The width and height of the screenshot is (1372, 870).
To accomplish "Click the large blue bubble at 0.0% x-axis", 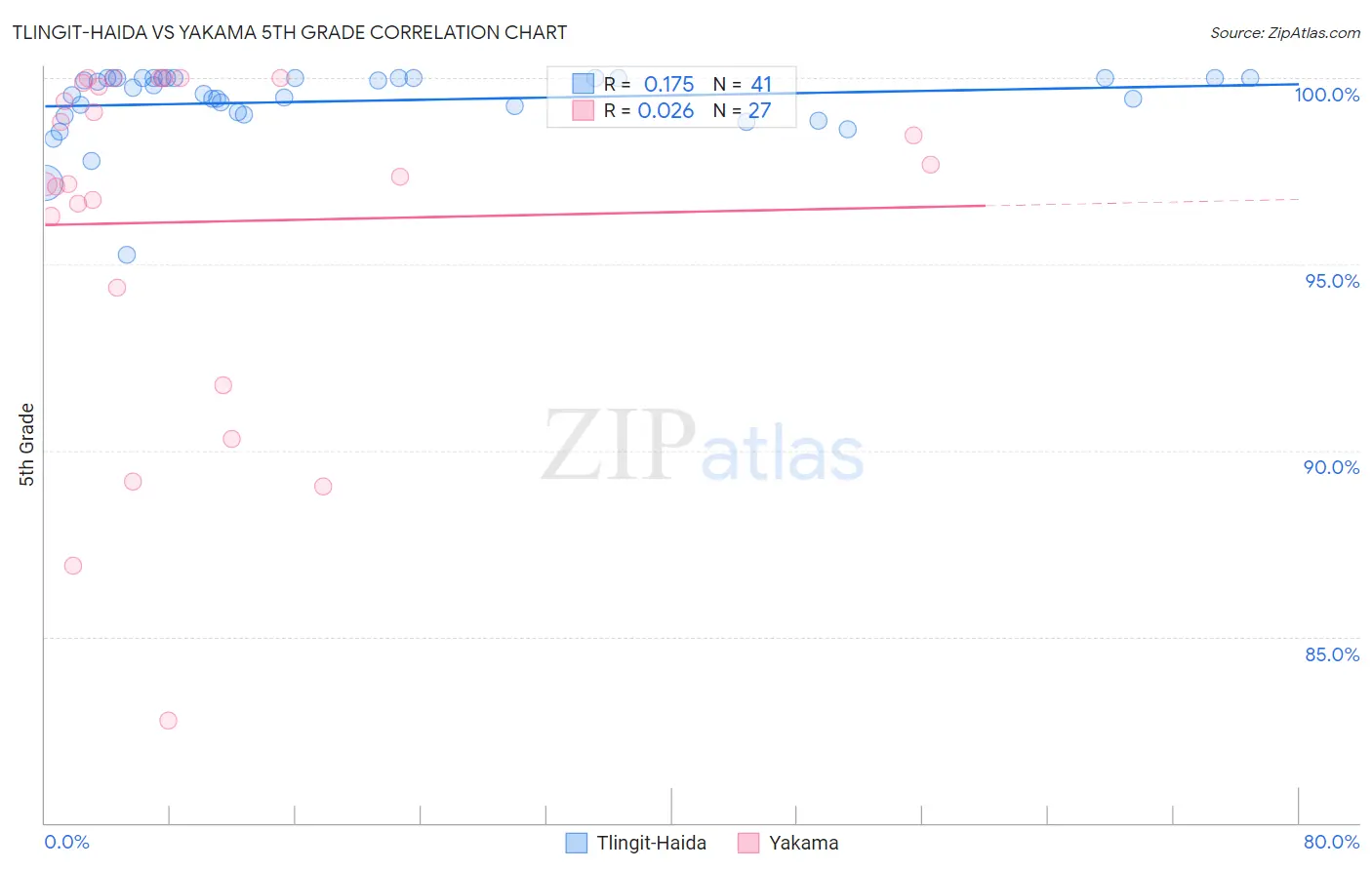I will [44, 182].
